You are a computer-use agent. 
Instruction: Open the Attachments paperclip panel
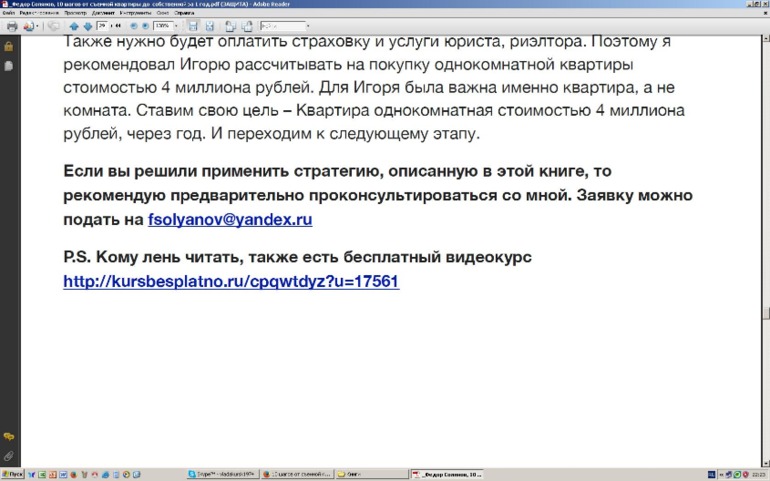click(x=8, y=455)
